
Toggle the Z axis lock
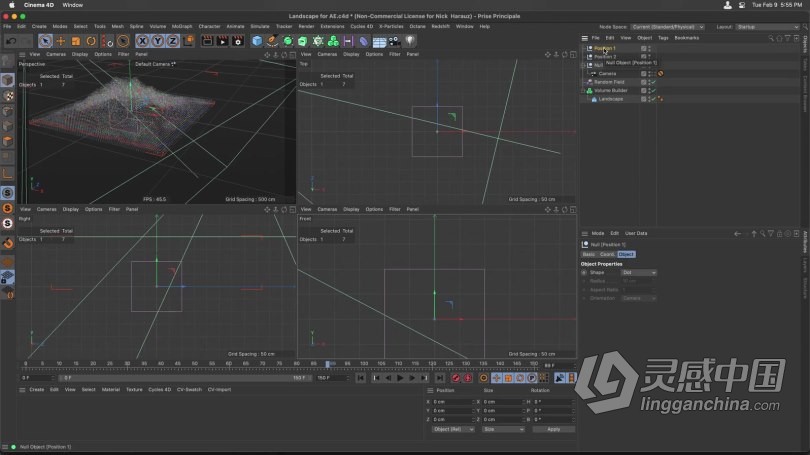coord(173,41)
